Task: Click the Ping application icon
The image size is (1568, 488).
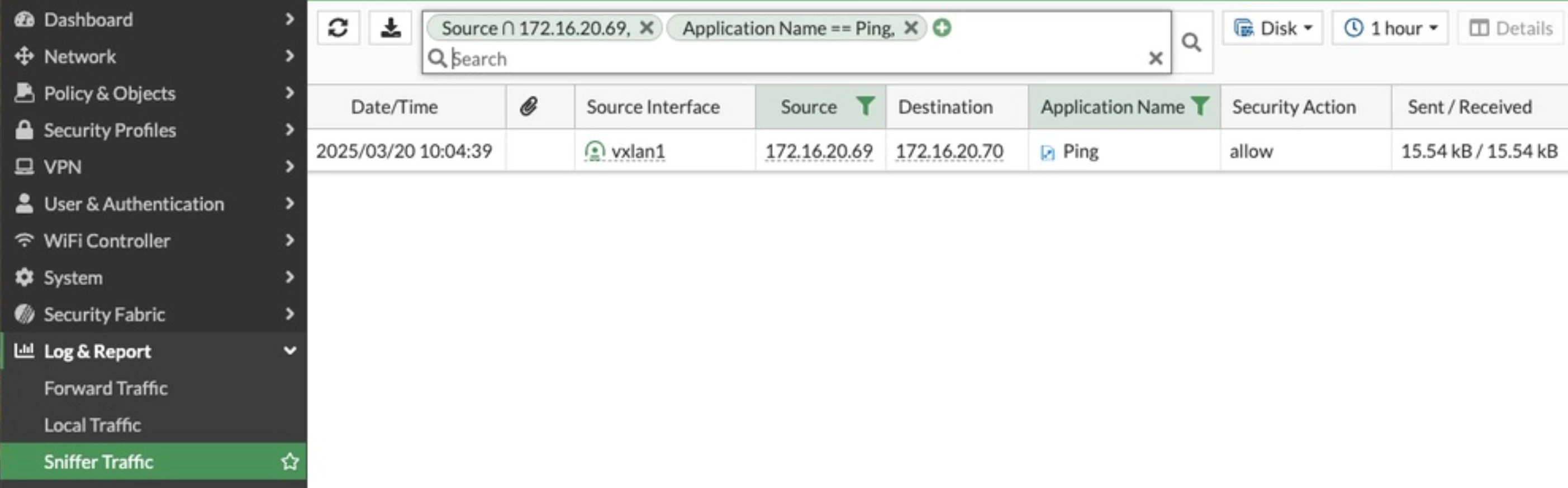Action: [x=1048, y=152]
